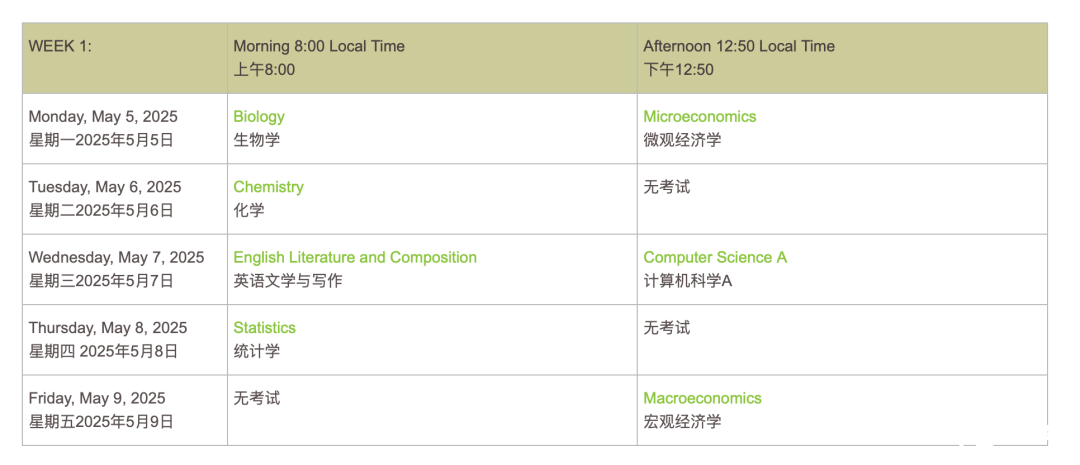Click the Macroeconomics link

pyautogui.click(x=702, y=398)
